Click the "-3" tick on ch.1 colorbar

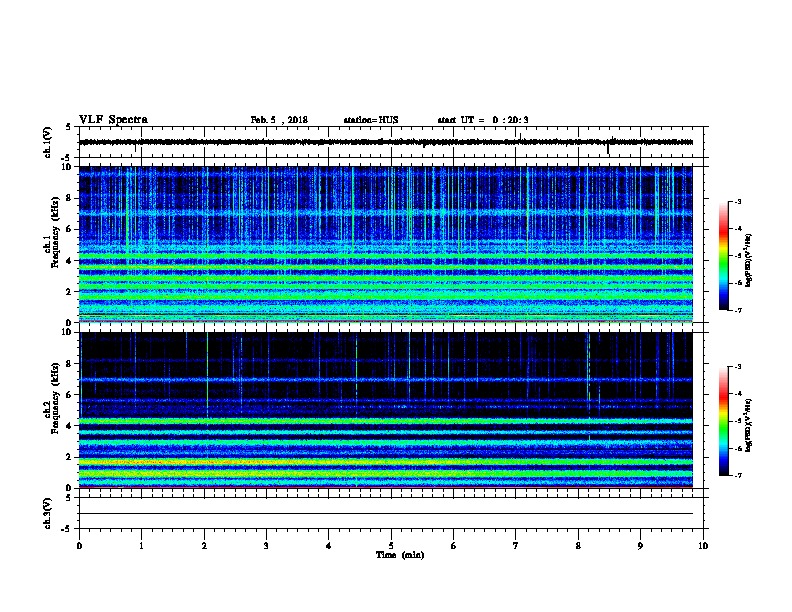737,202
